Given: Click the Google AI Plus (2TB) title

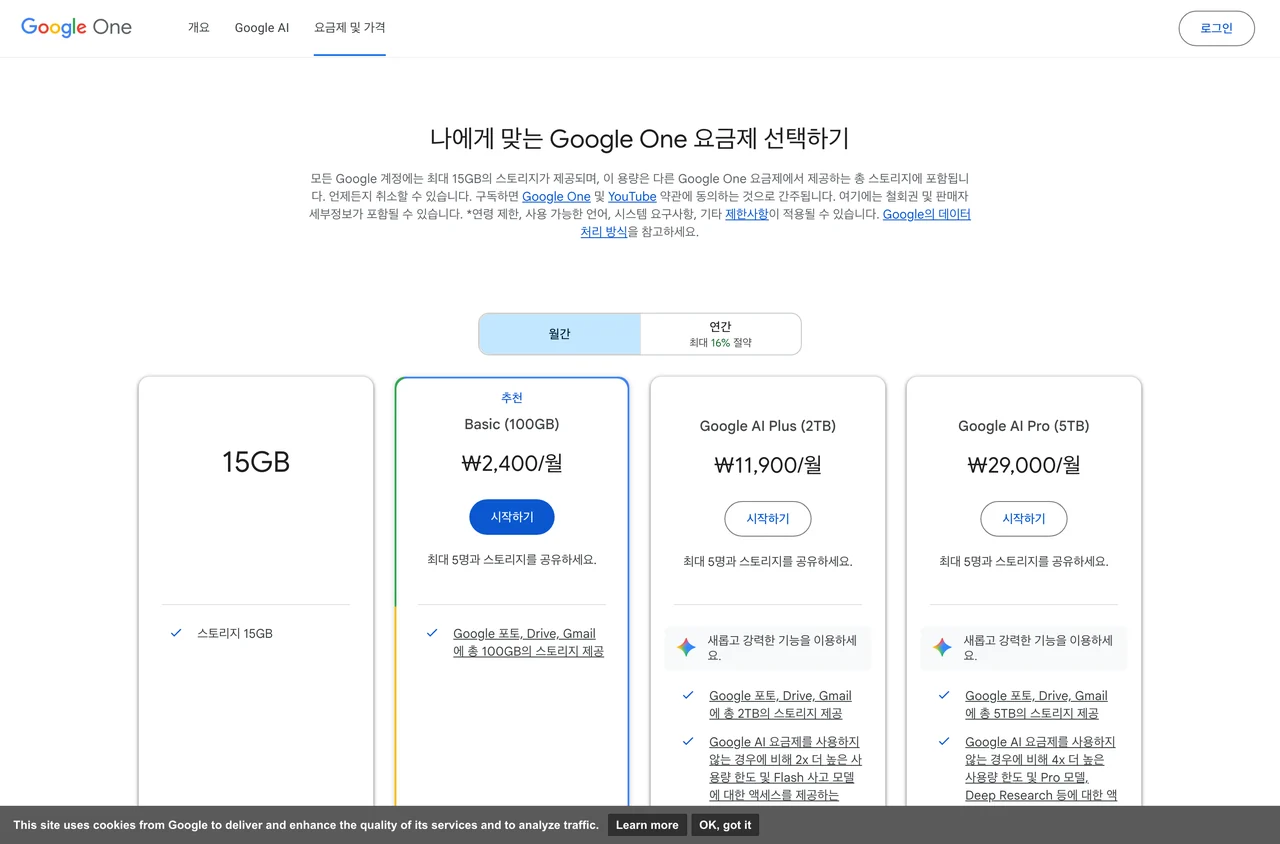Looking at the screenshot, I should point(768,426).
